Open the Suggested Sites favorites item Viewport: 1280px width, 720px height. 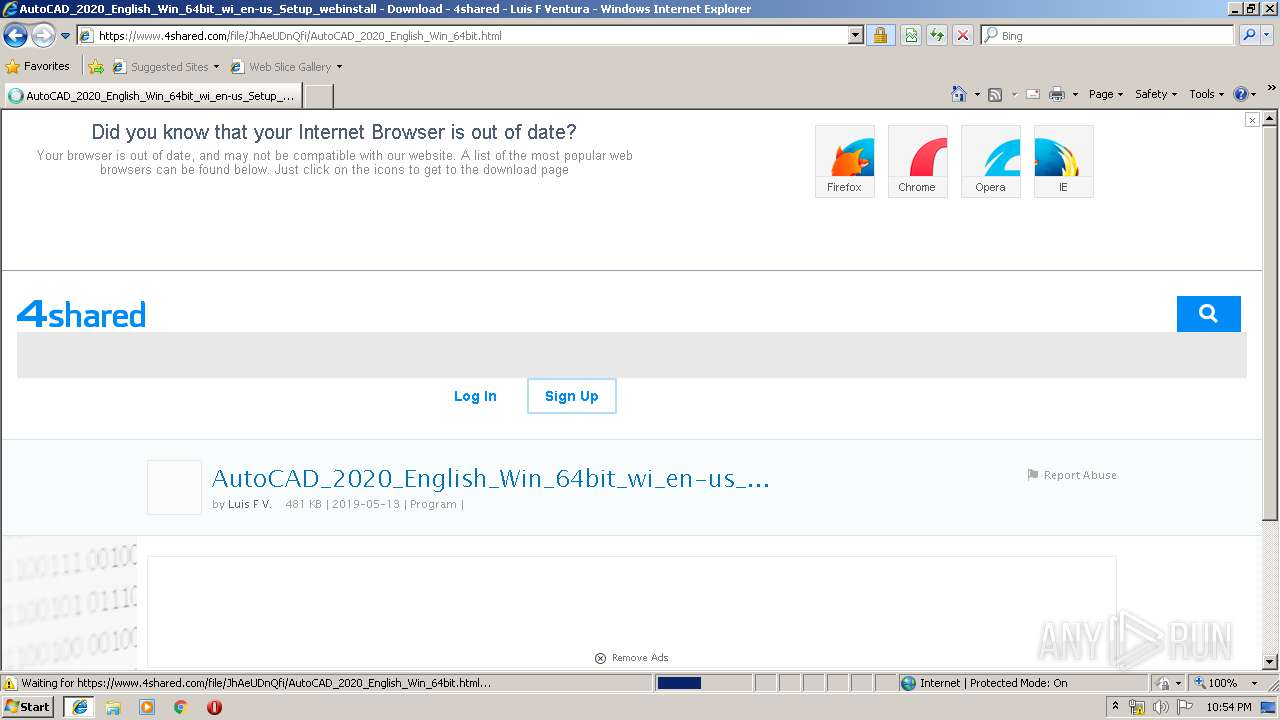165,67
